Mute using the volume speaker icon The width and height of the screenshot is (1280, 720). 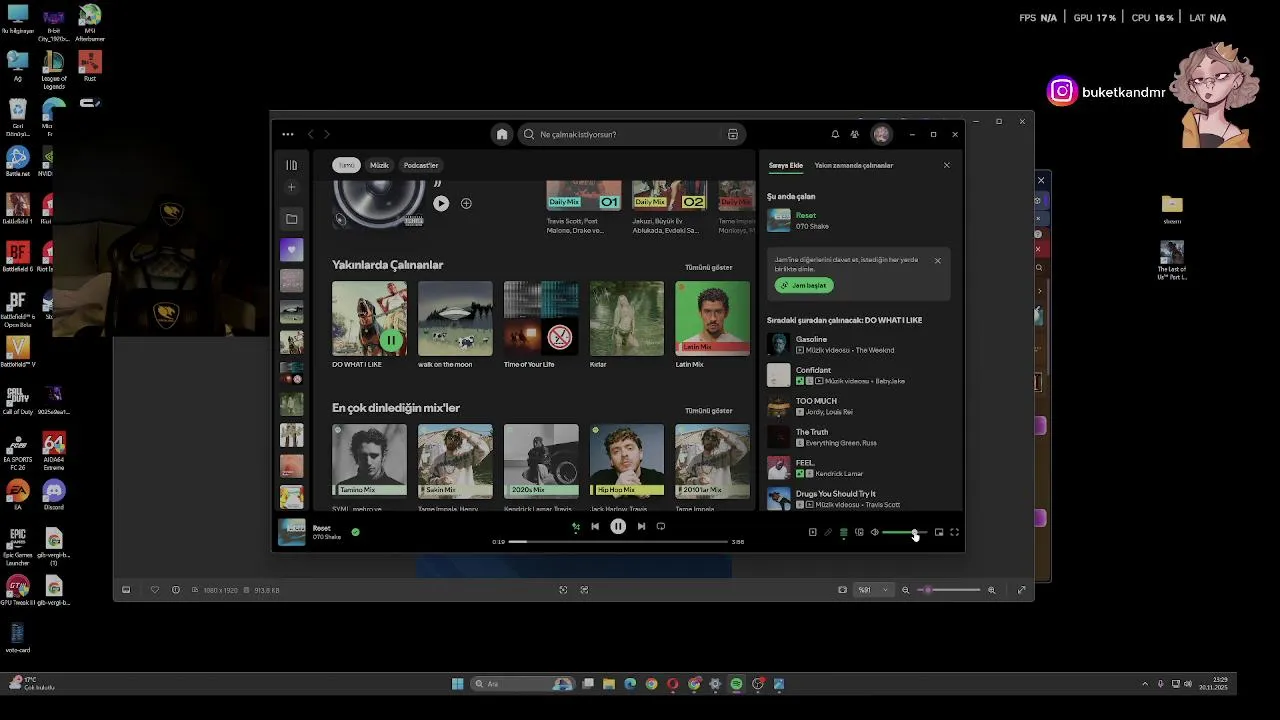[874, 532]
